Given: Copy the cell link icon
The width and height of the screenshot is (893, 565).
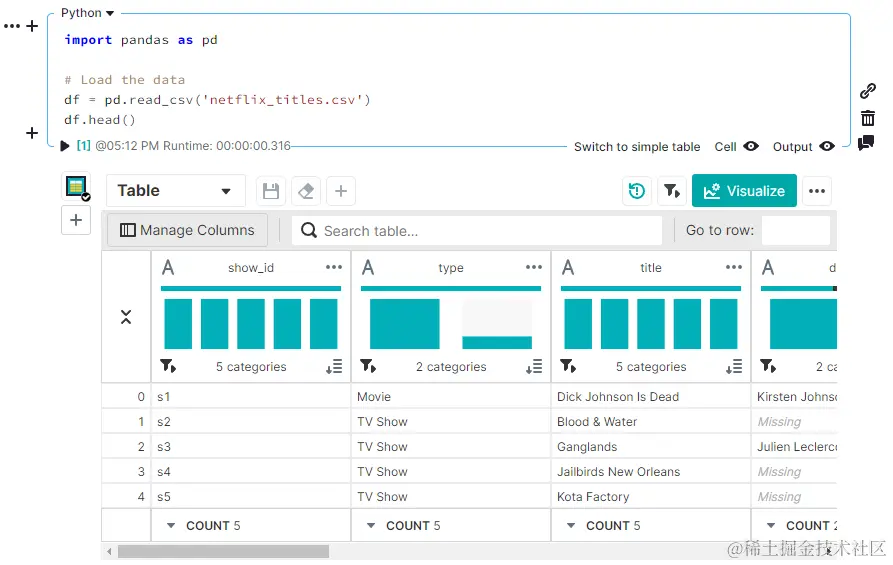Looking at the screenshot, I should pyautogui.click(x=867, y=91).
